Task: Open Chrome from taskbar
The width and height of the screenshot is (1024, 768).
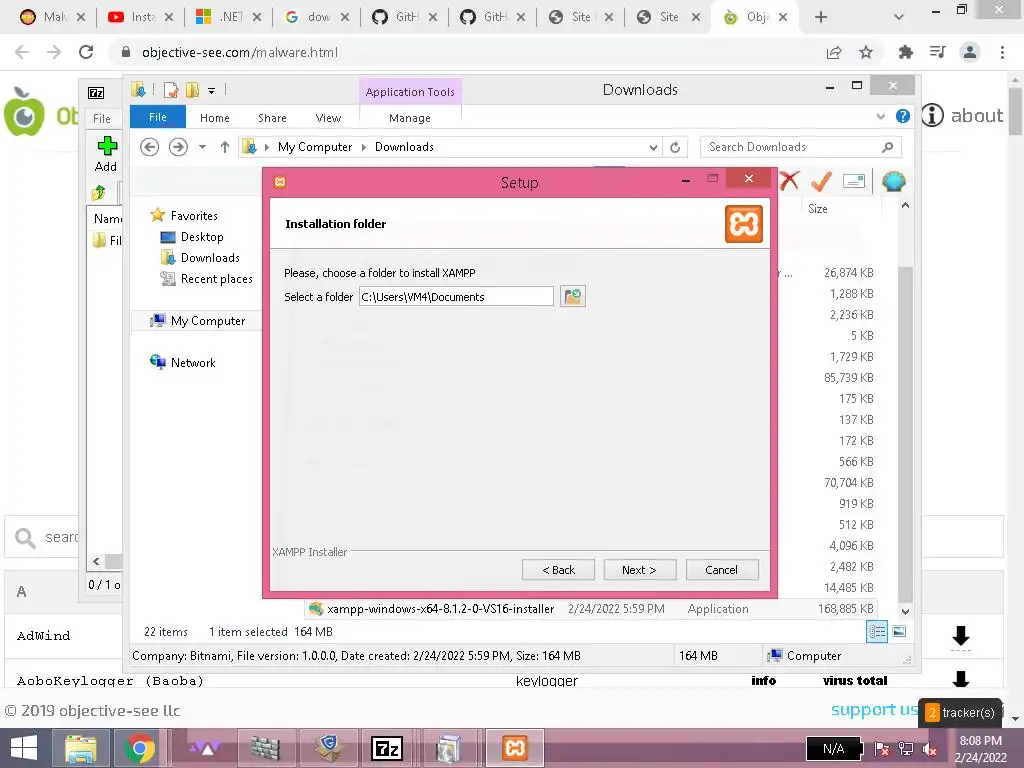Action: click(139, 748)
